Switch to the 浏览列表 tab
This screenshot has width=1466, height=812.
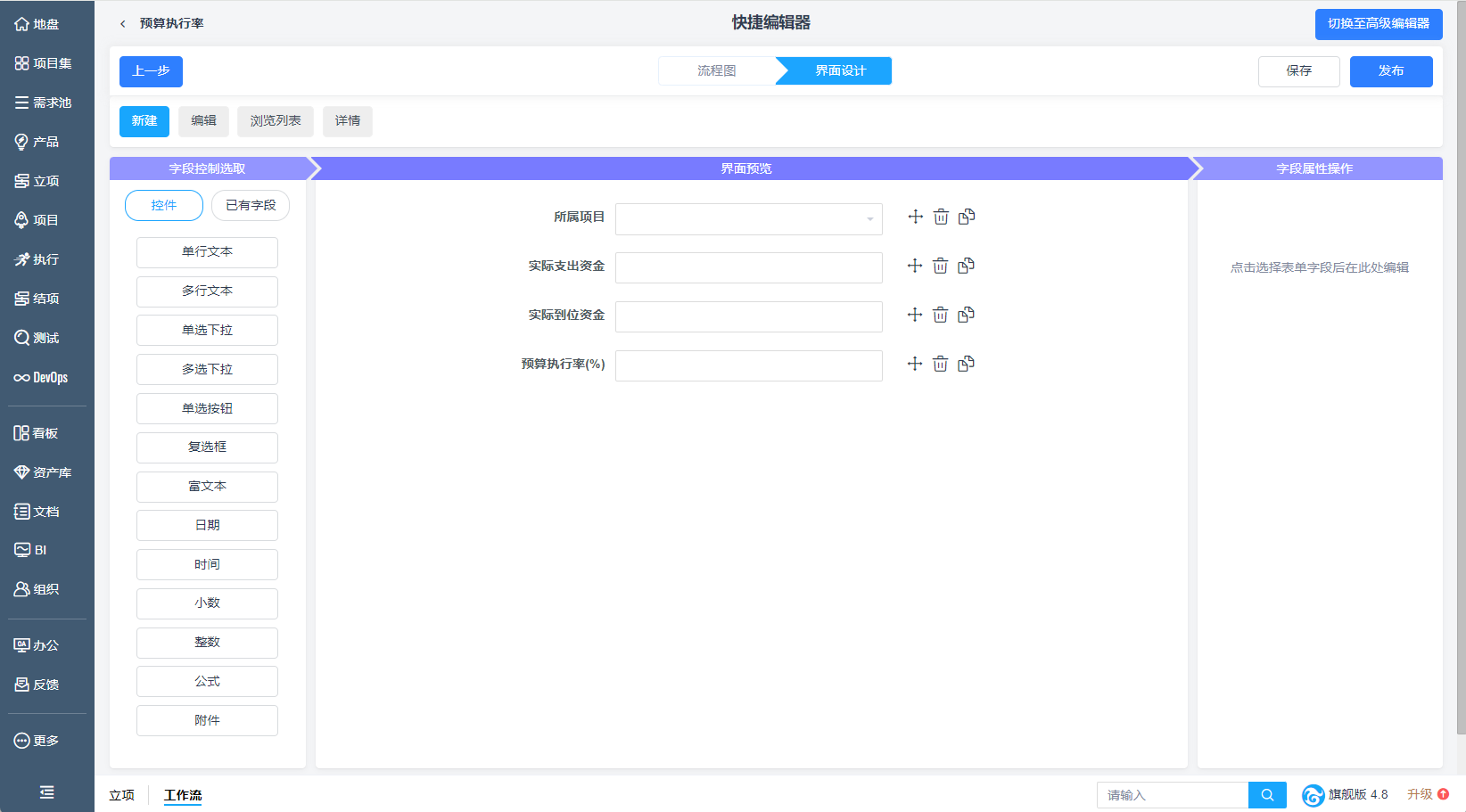point(275,121)
